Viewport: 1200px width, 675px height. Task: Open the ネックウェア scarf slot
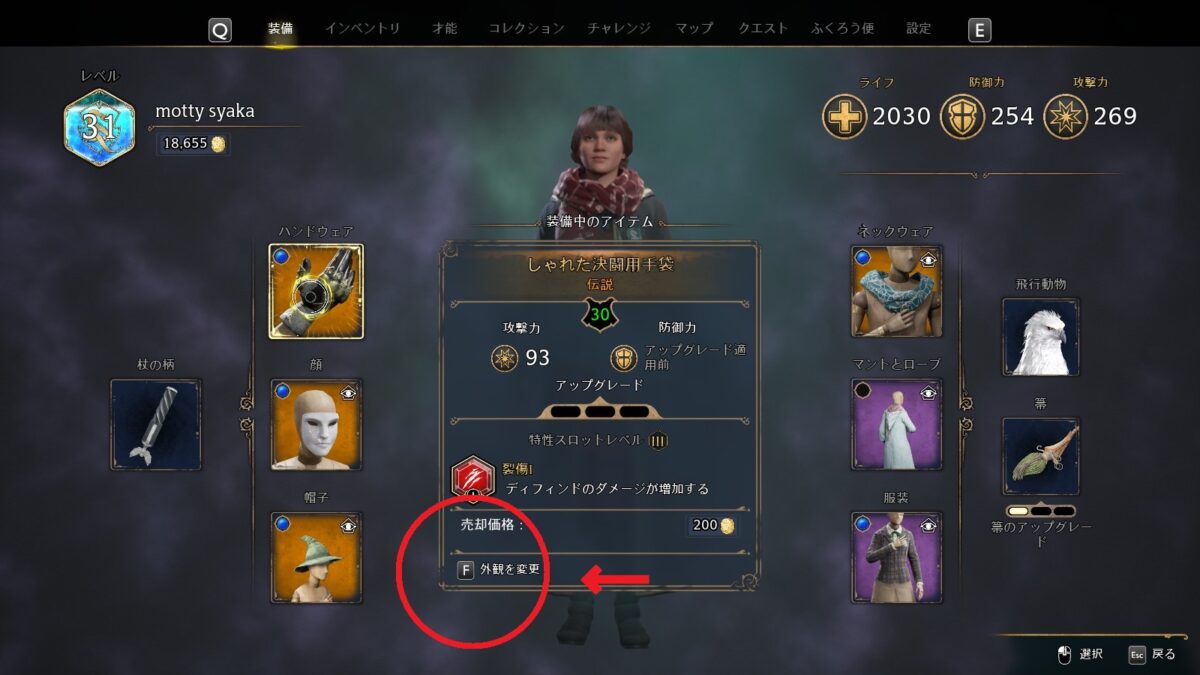pos(897,291)
